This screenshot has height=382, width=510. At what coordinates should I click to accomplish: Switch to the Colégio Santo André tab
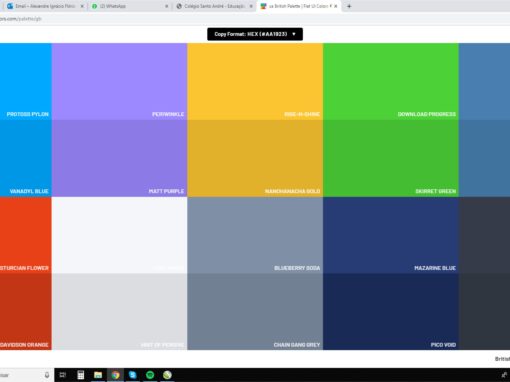214,6
